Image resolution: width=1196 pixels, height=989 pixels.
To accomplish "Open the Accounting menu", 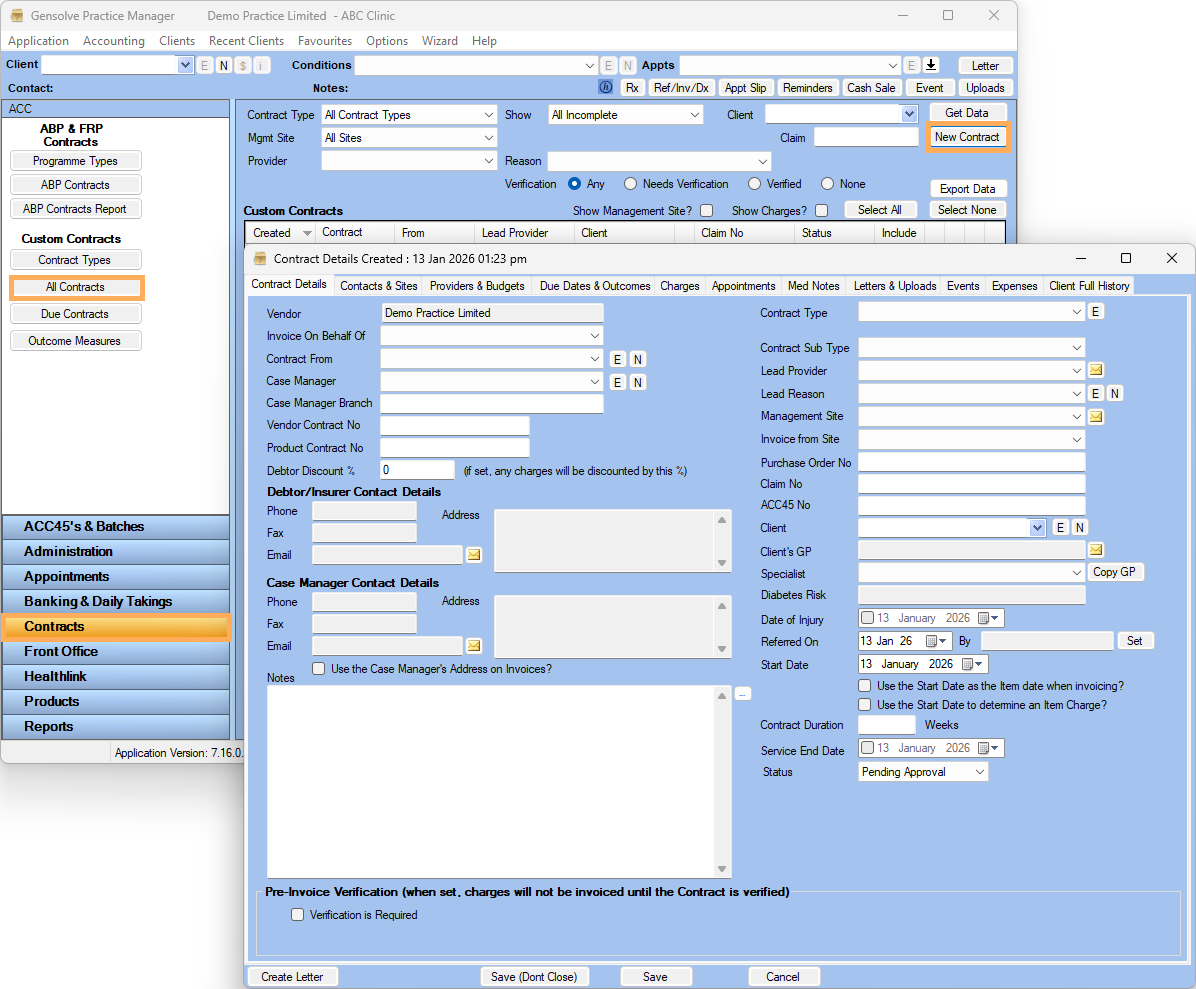I will click(x=114, y=41).
